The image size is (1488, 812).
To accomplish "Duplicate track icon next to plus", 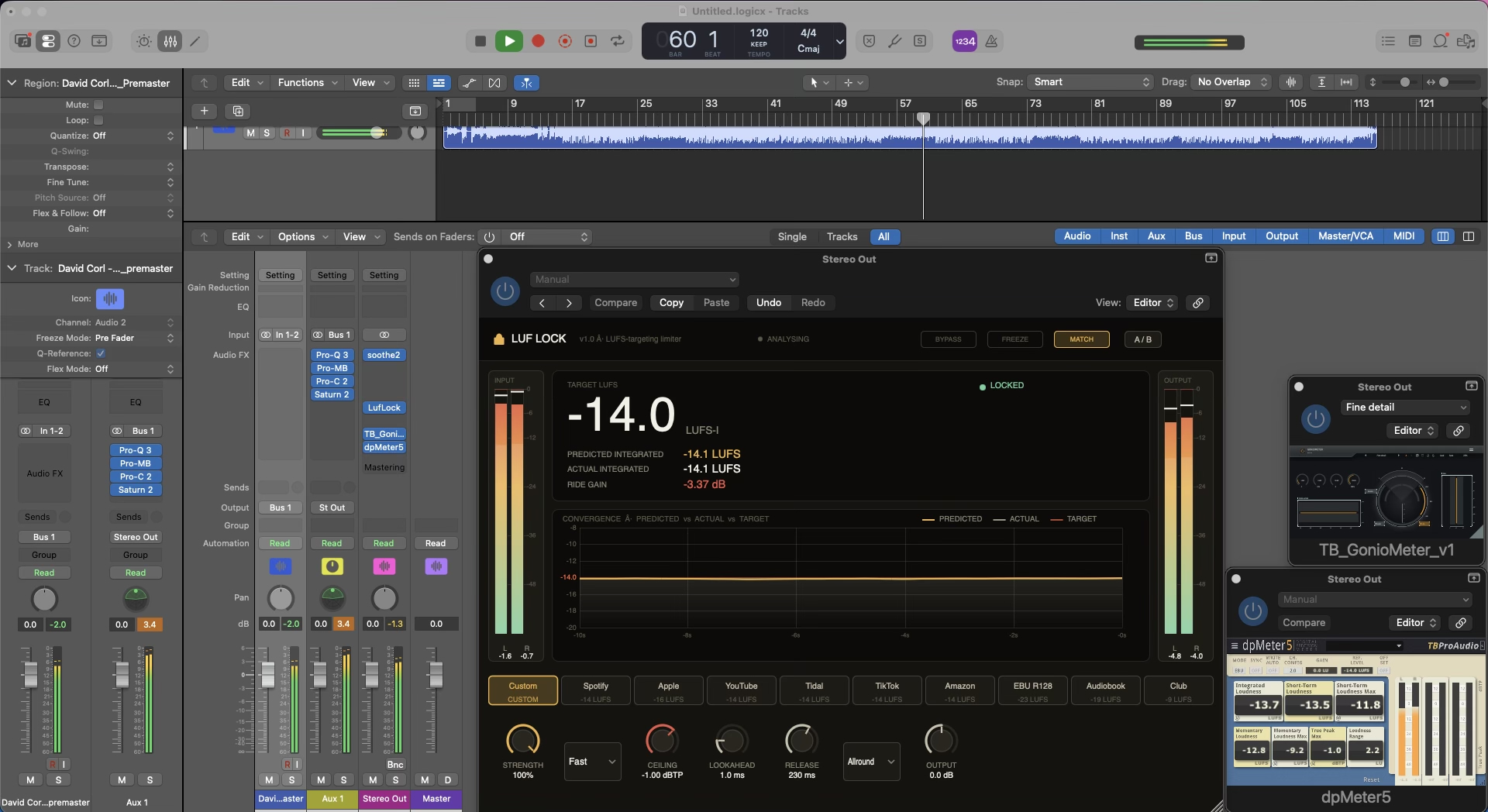I will (x=238, y=111).
